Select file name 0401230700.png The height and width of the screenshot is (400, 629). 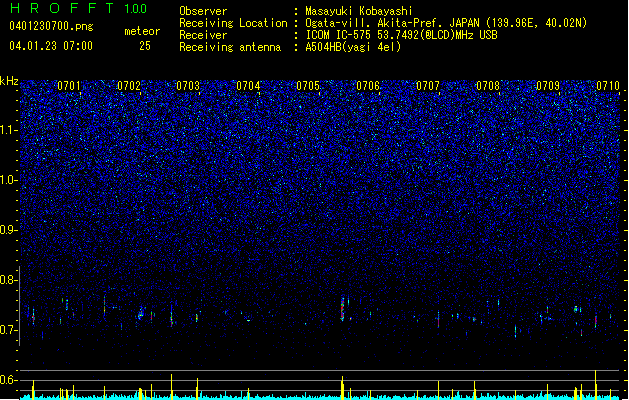51,26
